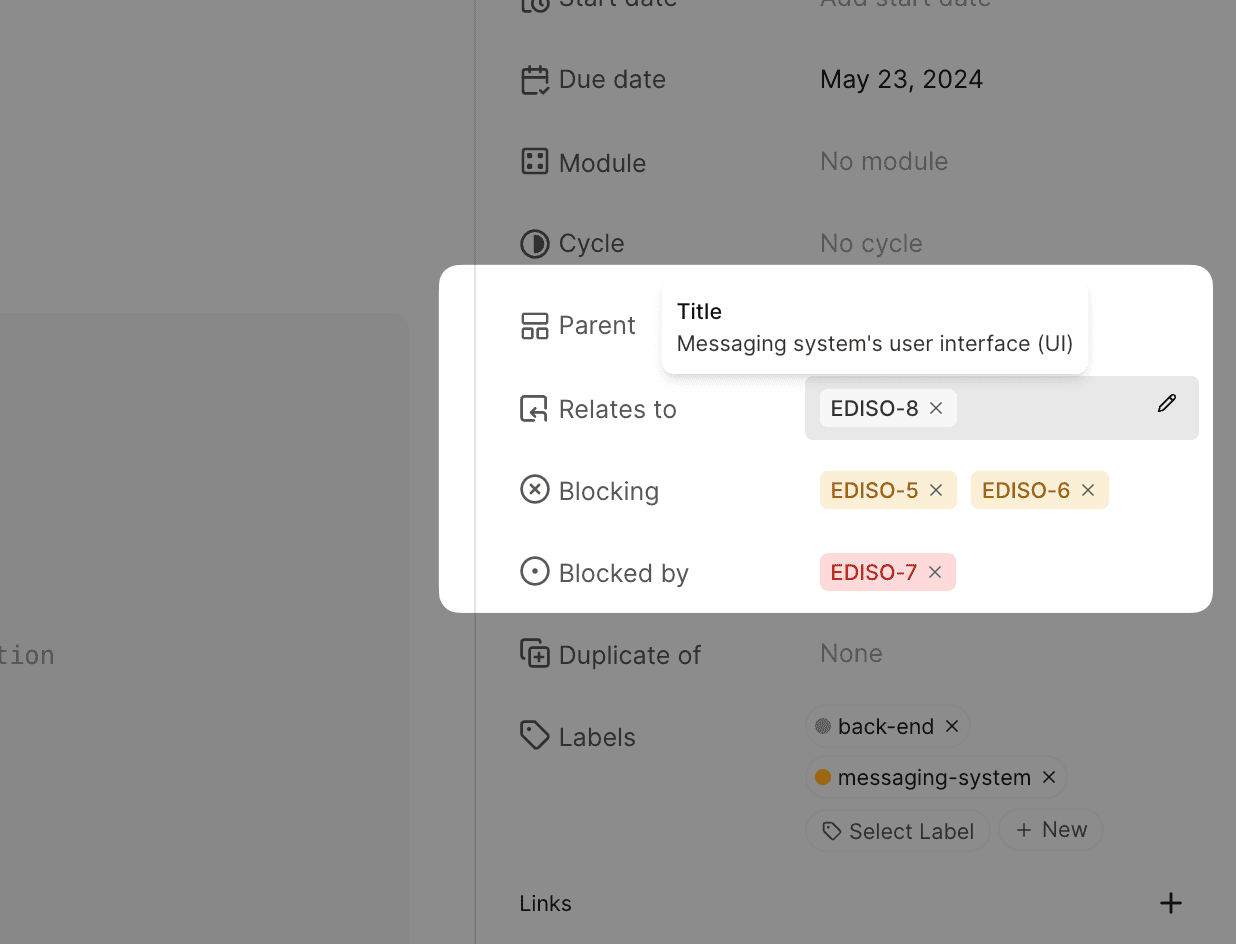This screenshot has height=944, width=1236.
Task: Click the Relates to row icon
Action: coord(534,409)
